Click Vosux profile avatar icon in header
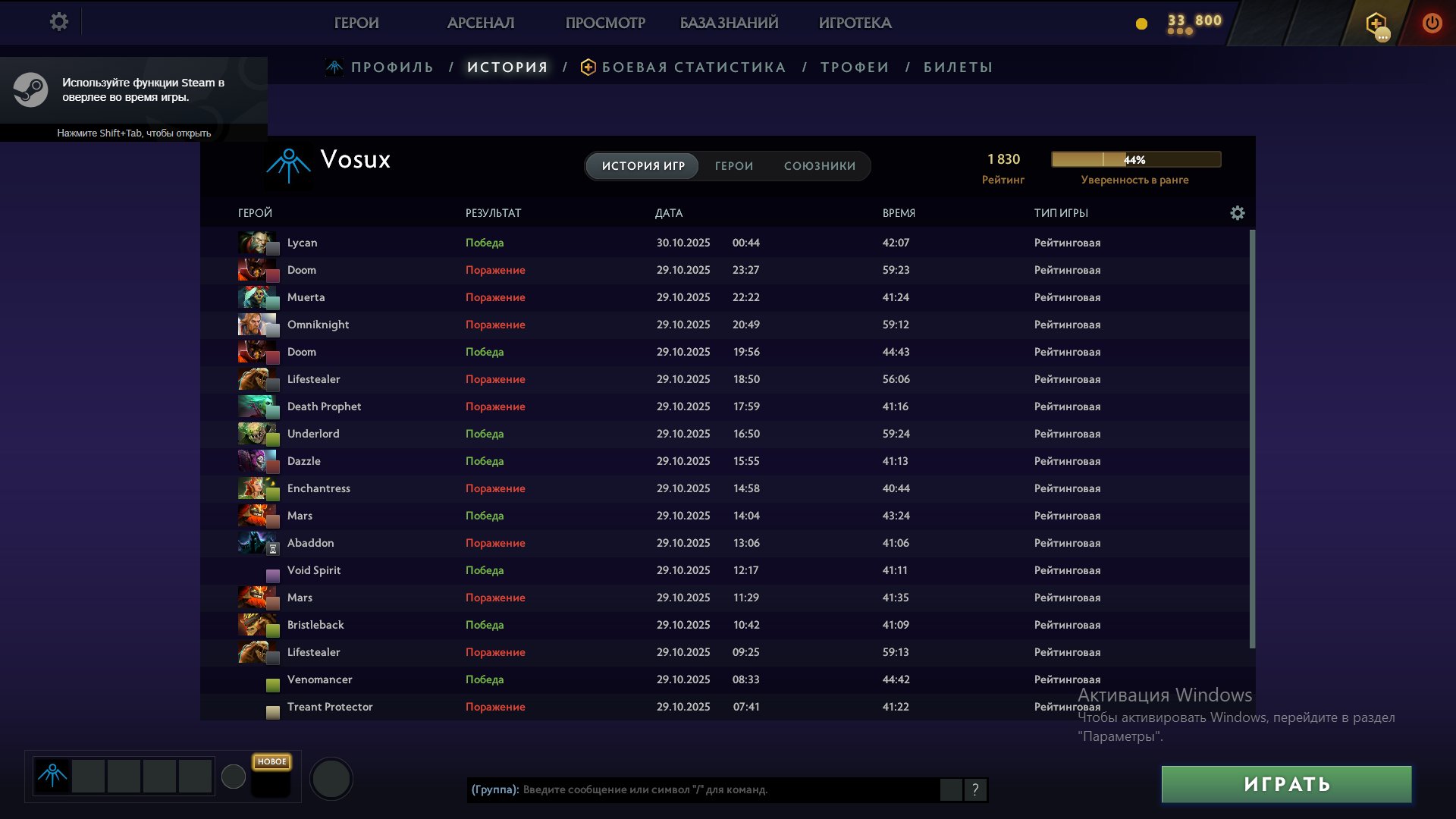The width and height of the screenshot is (1456, 819). (288, 165)
